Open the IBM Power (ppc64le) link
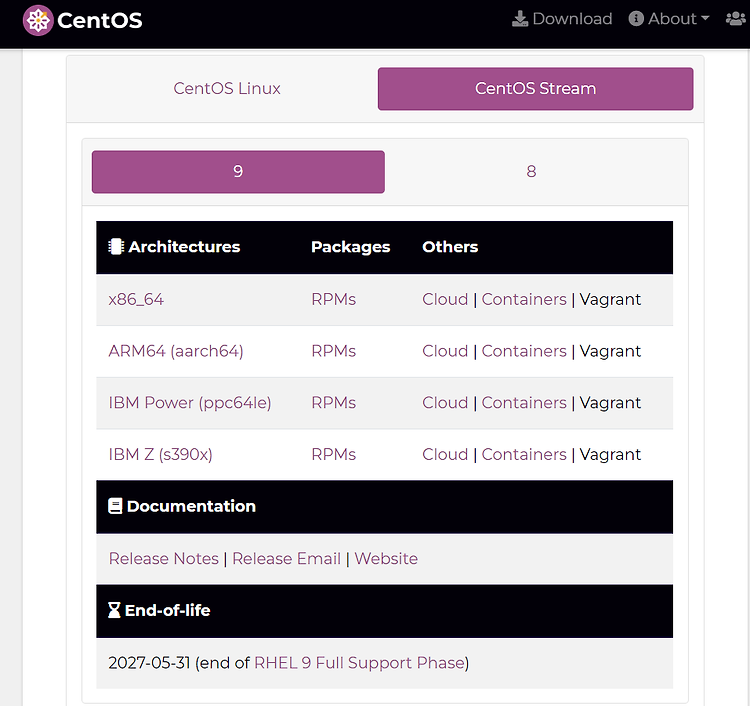Viewport: 750px width, 706px height. click(190, 403)
